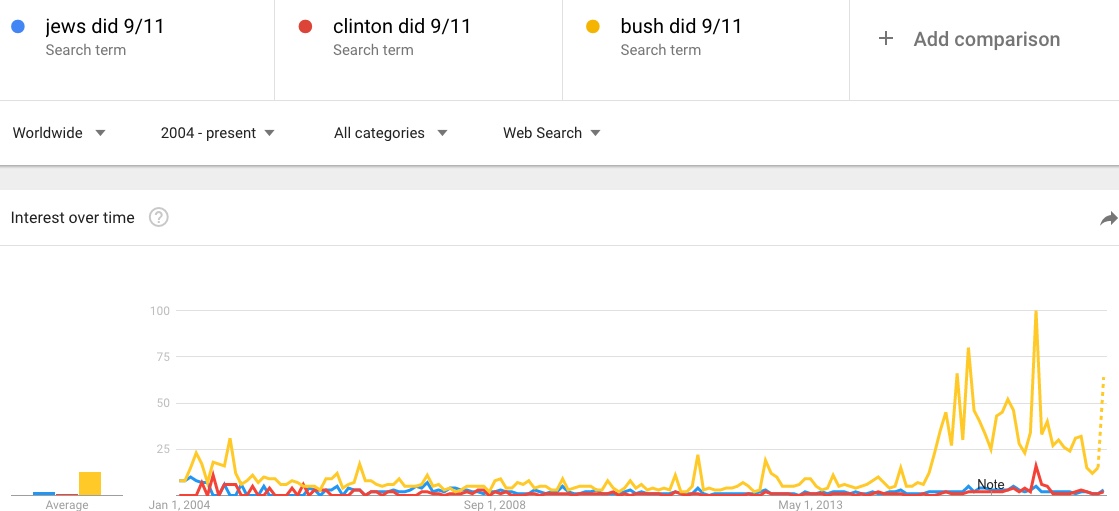Click the Sep 1, 2008 axis label
The width and height of the screenshot is (1119, 511).
[x=495, y=505]
